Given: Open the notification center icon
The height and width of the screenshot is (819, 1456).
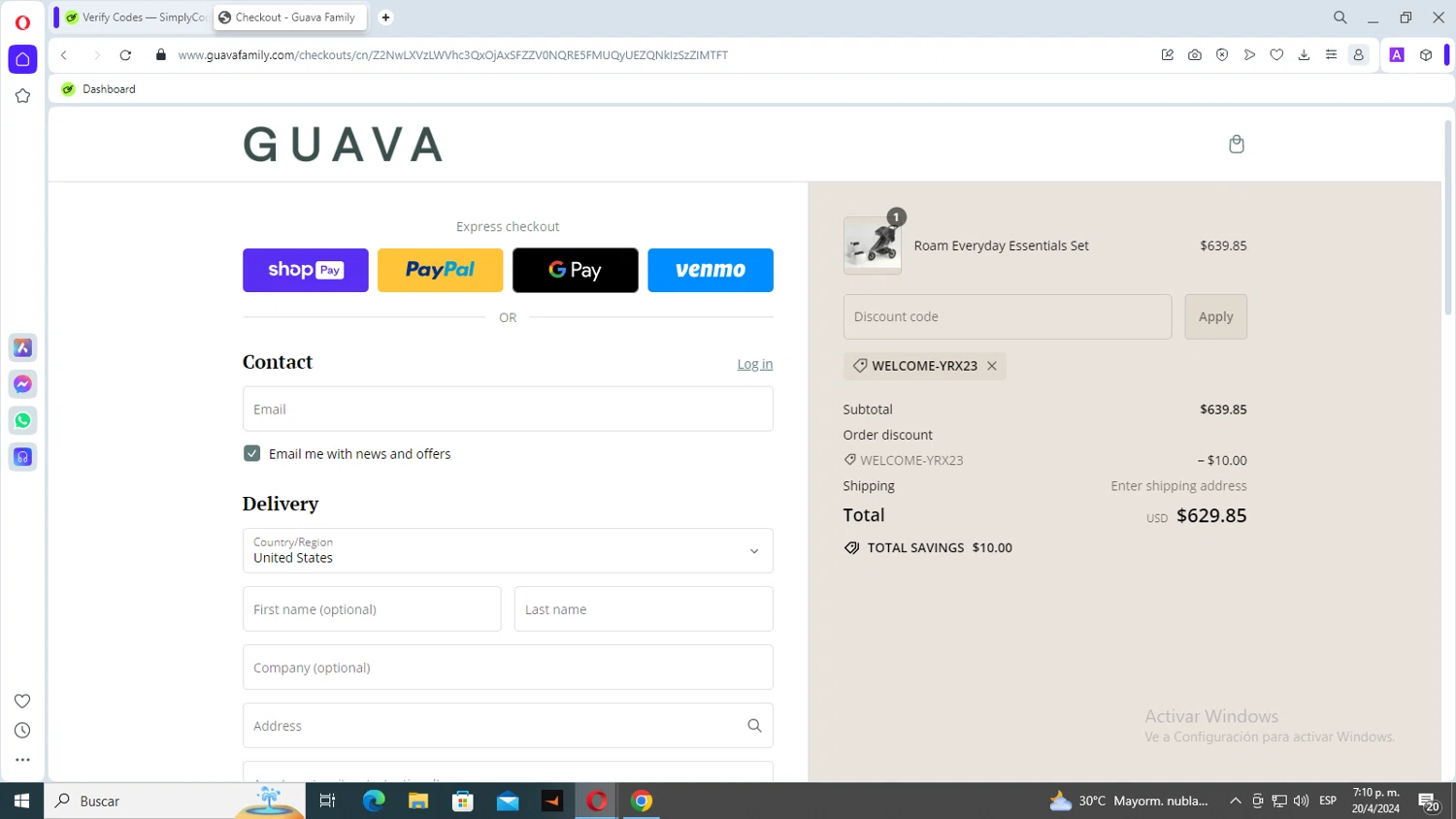Looking at the screenshot, I should pyautogui.click(x=1429, y=802).
